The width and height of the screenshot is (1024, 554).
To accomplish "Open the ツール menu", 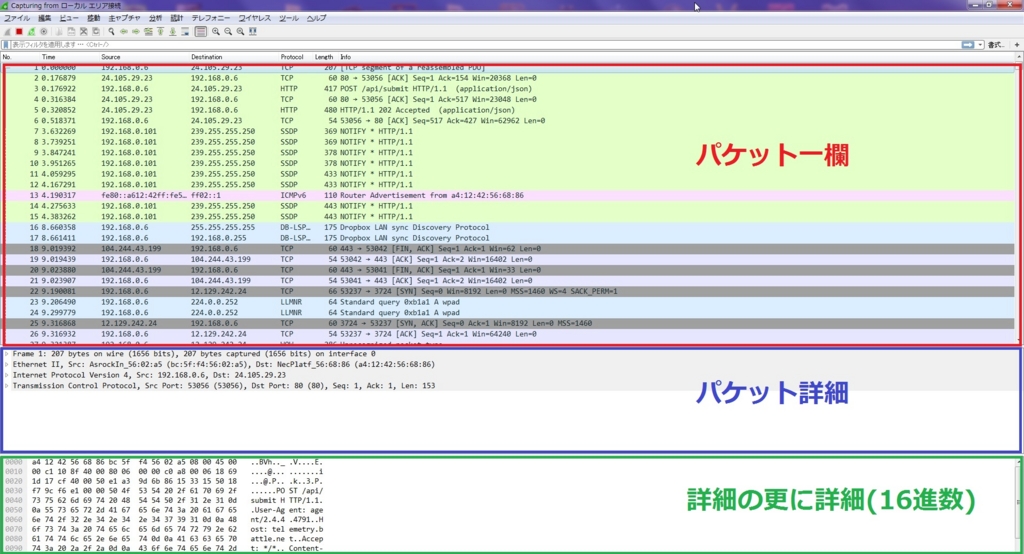I will pos(289,18).
